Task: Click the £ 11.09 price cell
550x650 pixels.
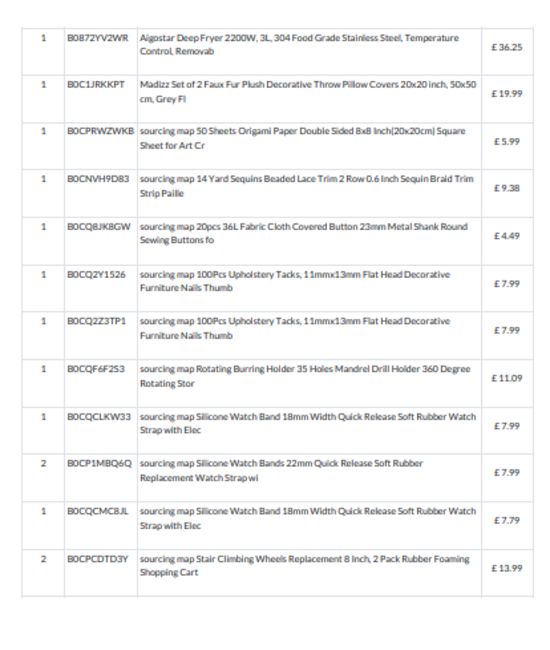Action: pyautogui.click(x=506, y=378)
